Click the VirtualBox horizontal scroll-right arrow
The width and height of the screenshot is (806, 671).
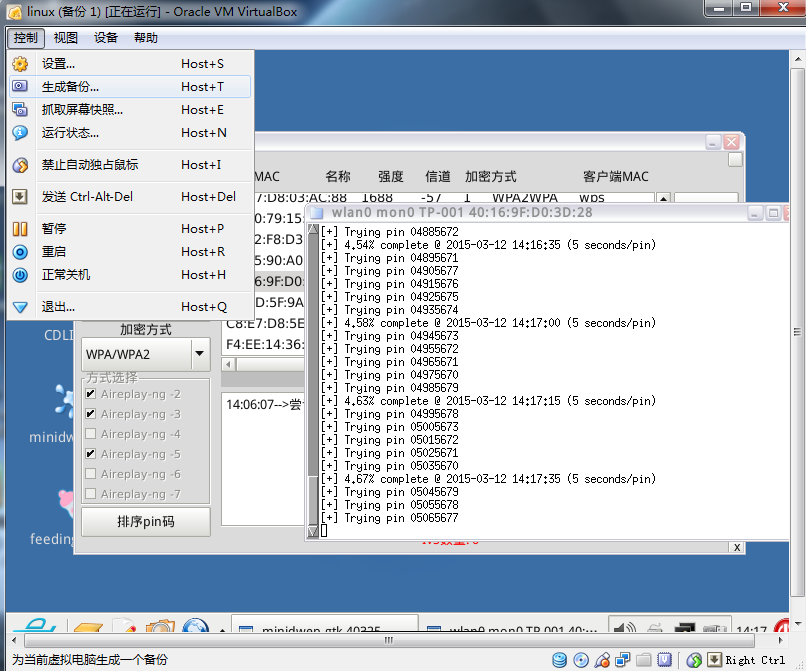pos(781,641)
